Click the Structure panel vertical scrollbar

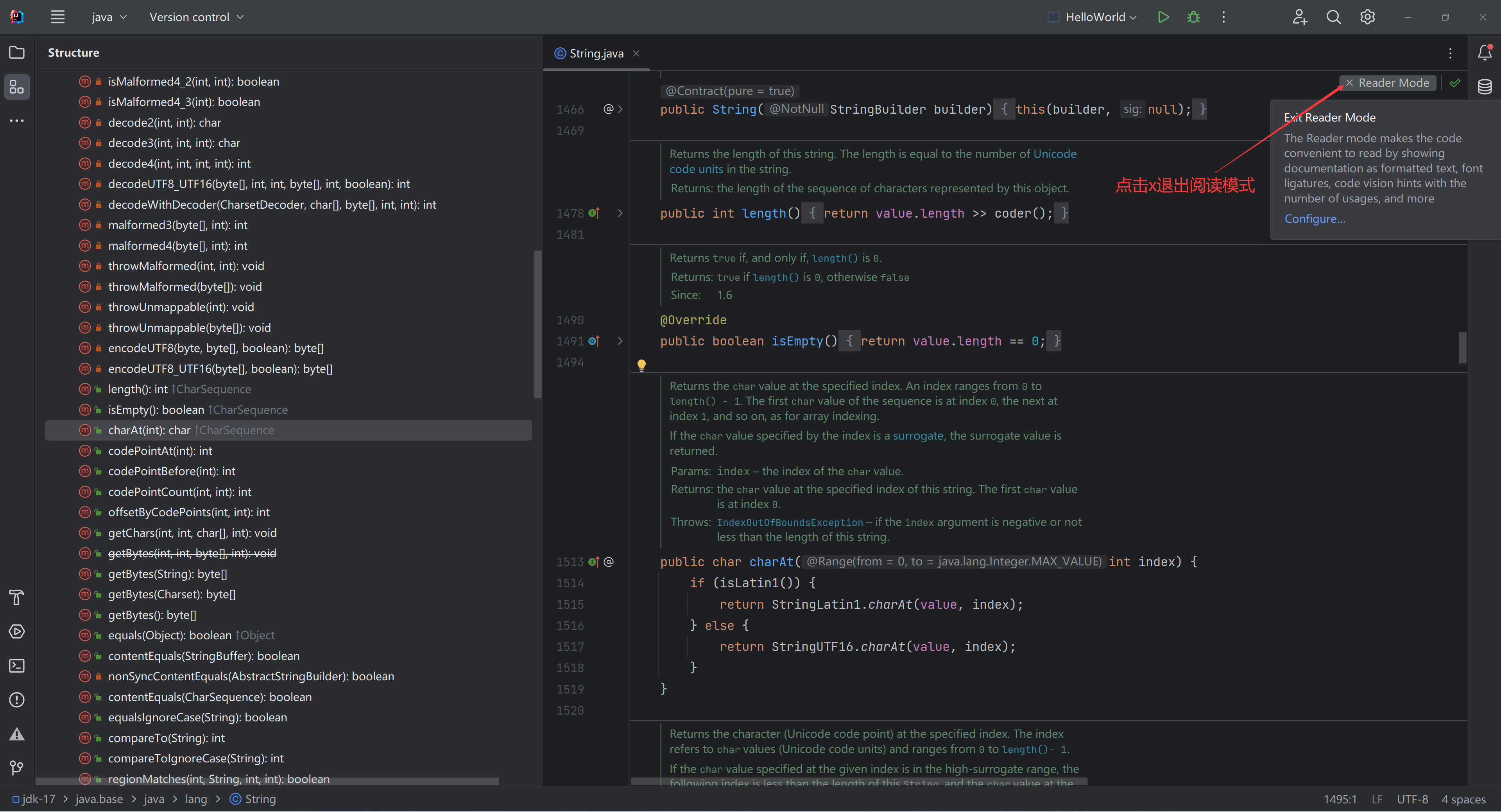[537, 324]
